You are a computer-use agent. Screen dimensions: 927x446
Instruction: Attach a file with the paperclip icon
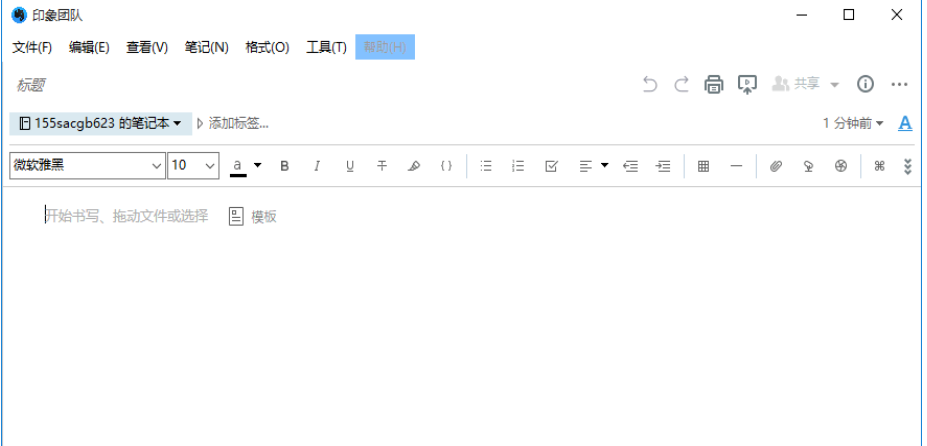coord(776,166)
